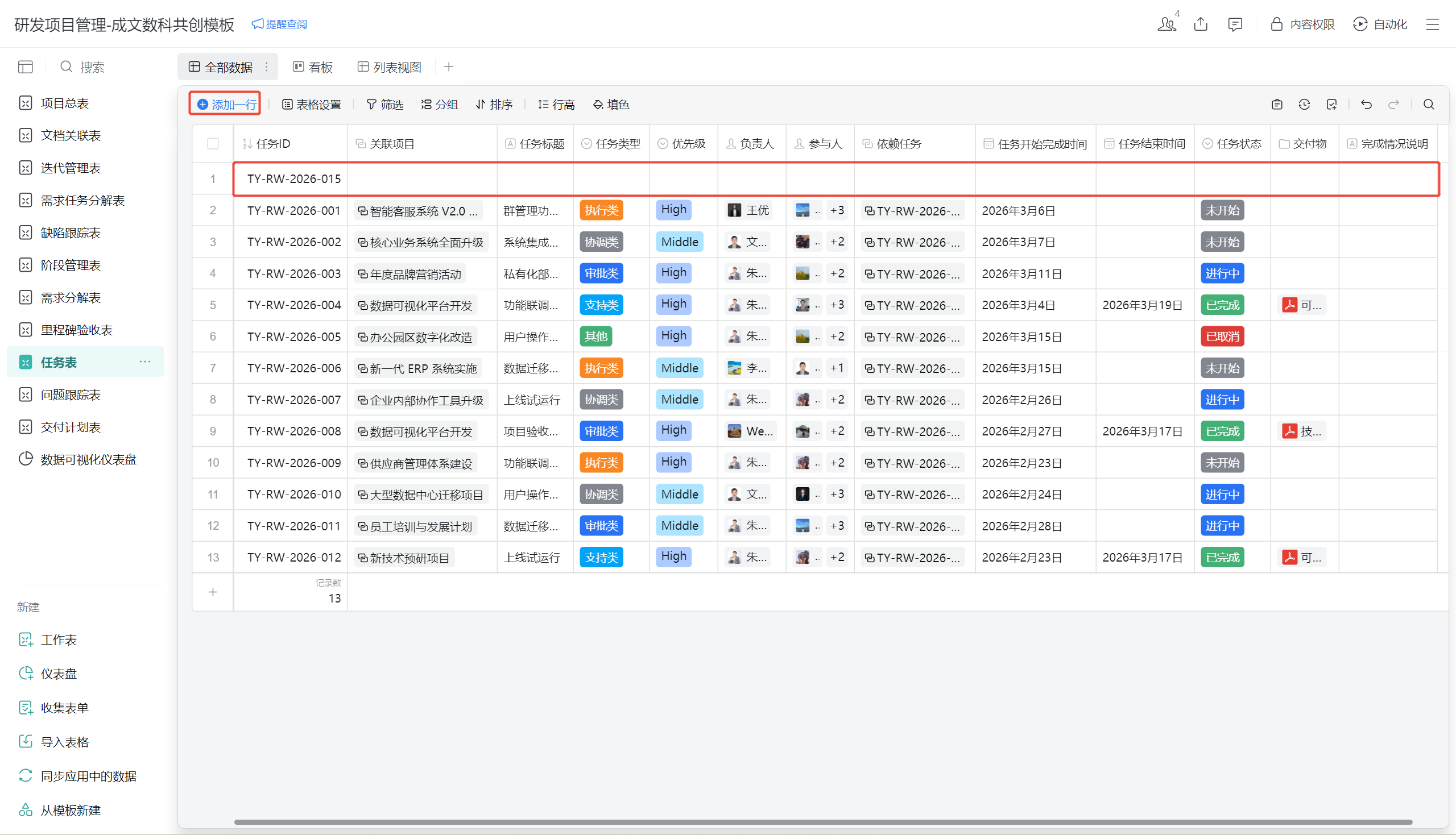Click the redo arrow icon
1456x835 pixels.
point(1393,105)
